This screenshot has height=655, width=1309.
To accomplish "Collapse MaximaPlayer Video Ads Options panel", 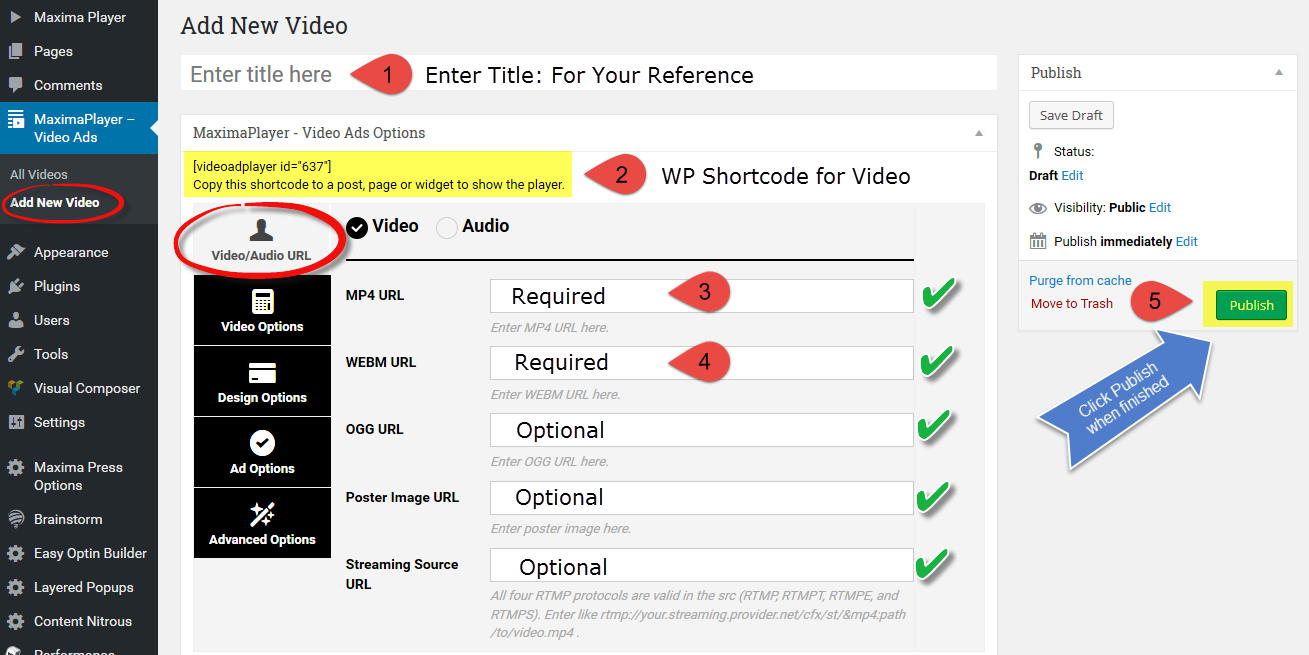I will click(978, 133).
